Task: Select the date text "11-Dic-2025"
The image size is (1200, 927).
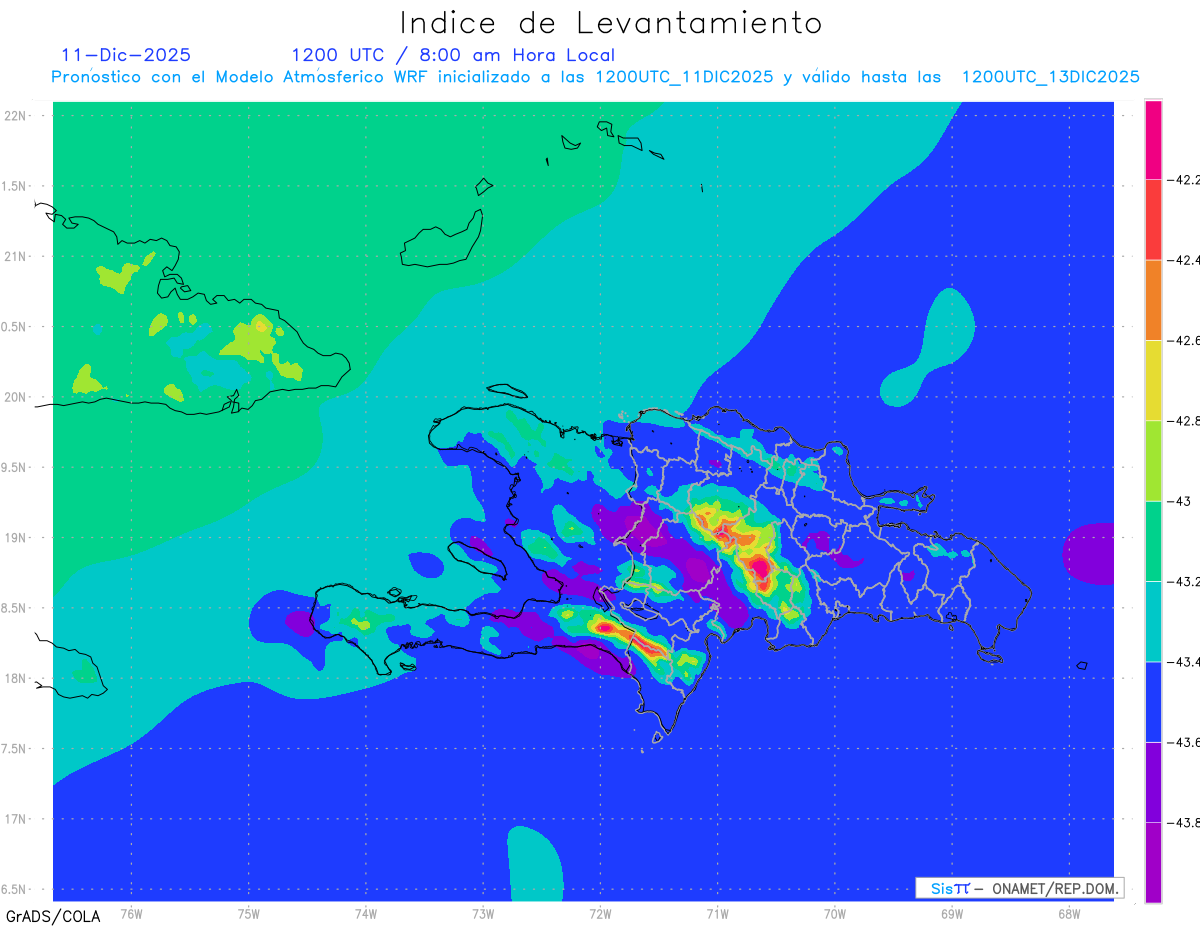Action: tap(126, 55)
